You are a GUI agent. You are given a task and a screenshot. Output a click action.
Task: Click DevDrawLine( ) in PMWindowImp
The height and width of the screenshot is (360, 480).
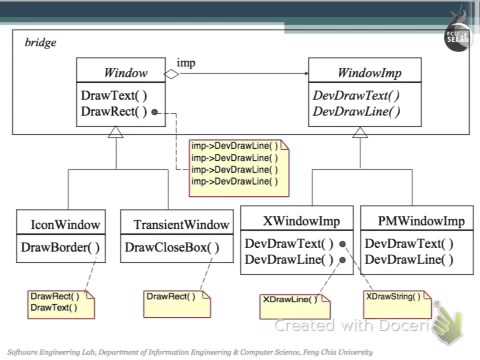(x=409, y=259)
